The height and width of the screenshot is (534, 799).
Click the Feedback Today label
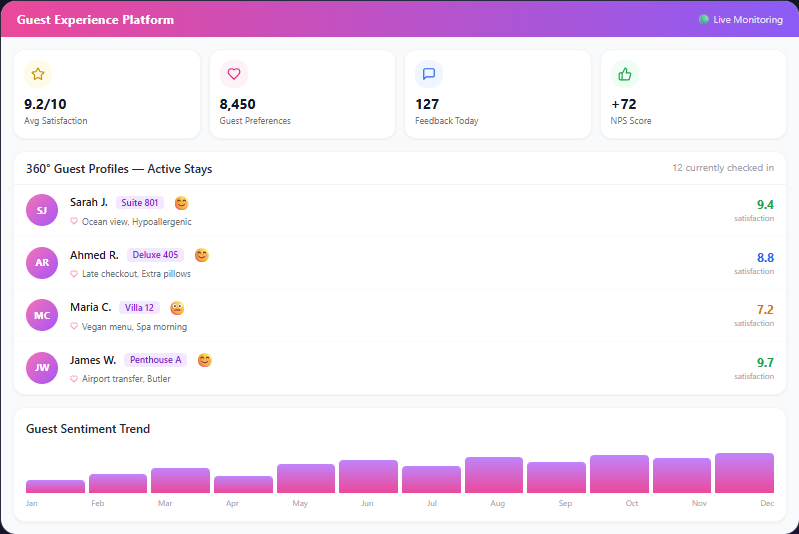[x=446, y=121]
